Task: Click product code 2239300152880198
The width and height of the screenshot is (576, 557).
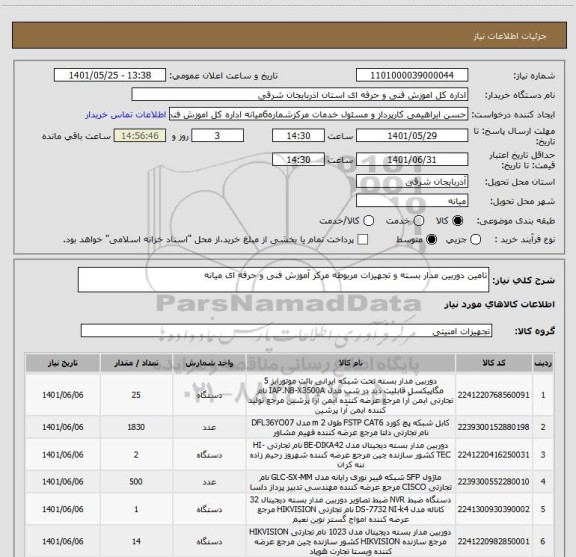Action: click(x=494, y=427)
